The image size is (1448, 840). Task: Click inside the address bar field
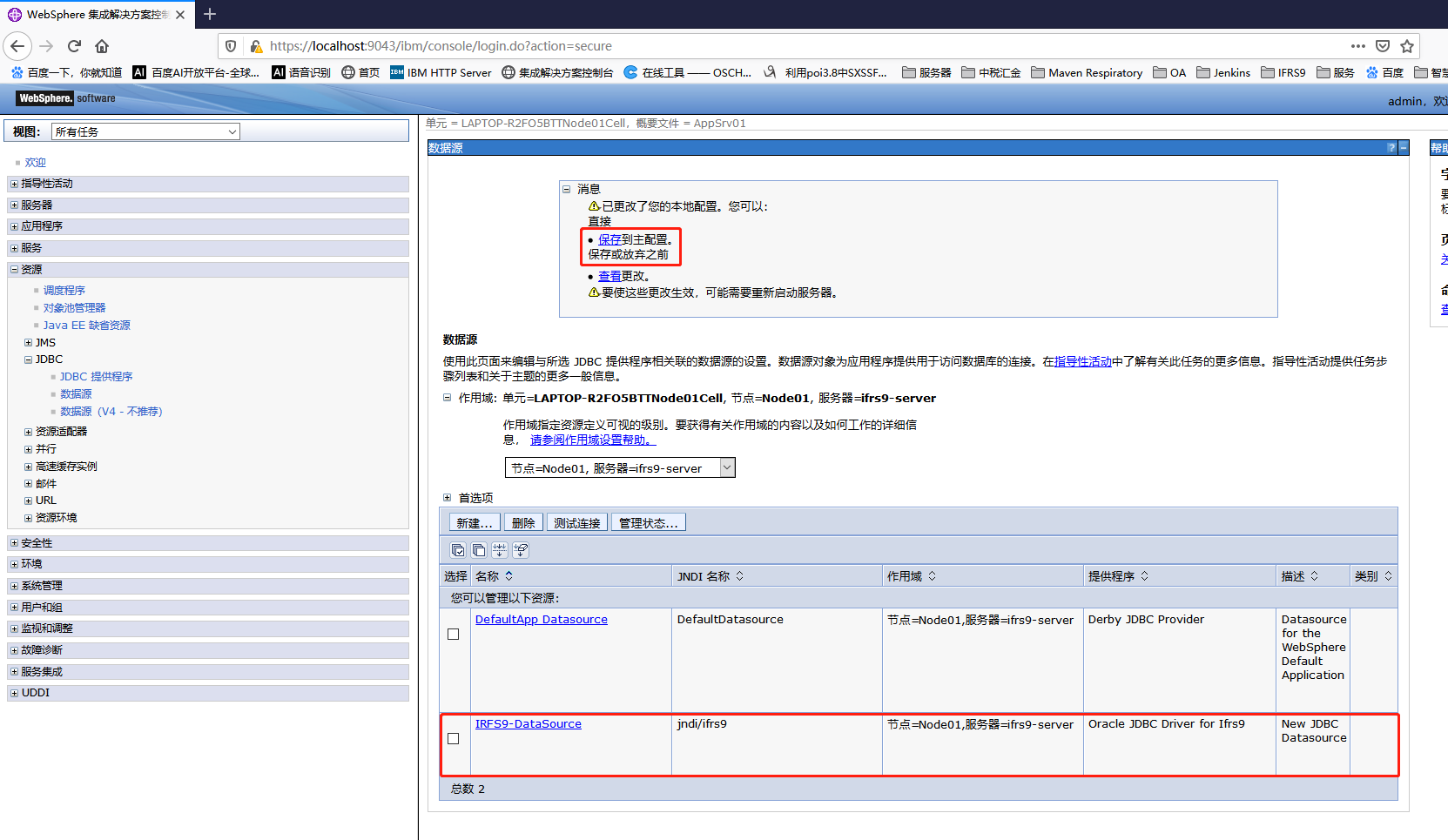click(610, 45)
